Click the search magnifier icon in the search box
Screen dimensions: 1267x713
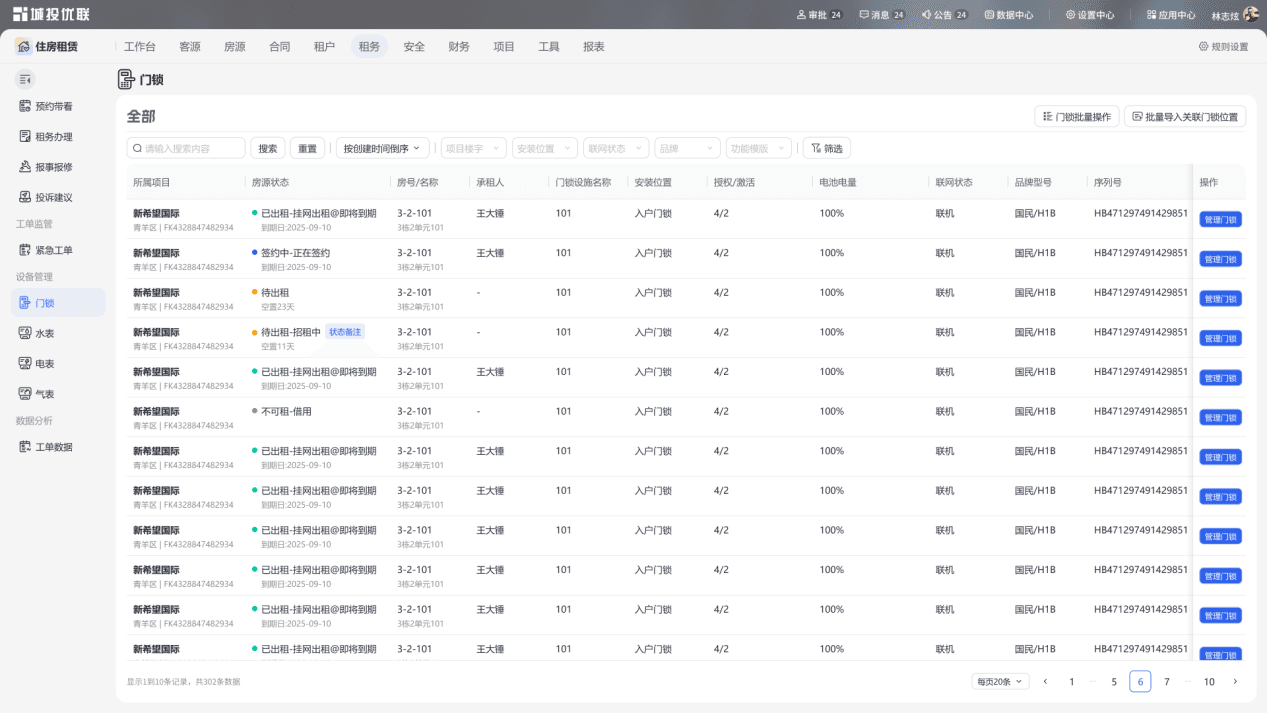(x=138, y=148)
